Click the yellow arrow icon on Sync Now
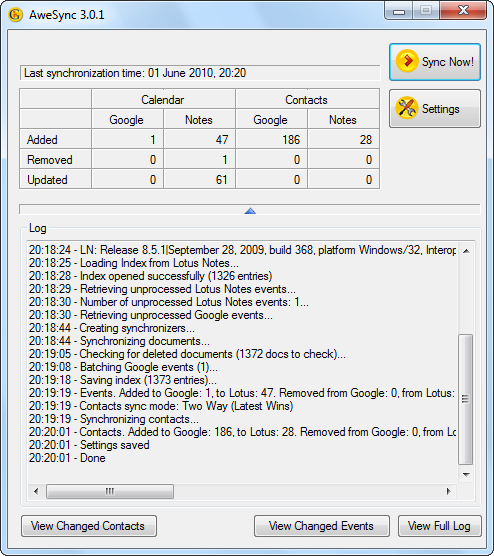 407,61
